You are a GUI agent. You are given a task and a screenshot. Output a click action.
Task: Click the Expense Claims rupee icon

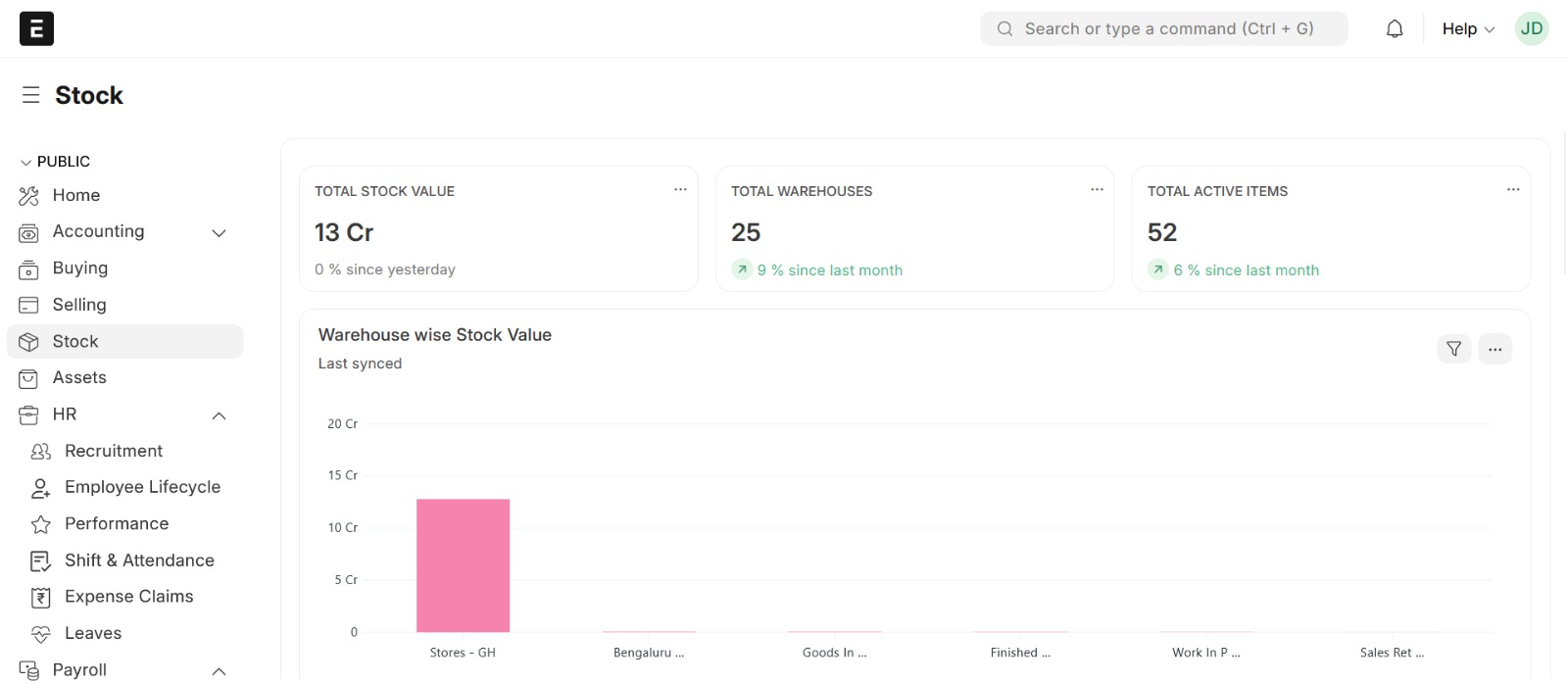(41, 598)
